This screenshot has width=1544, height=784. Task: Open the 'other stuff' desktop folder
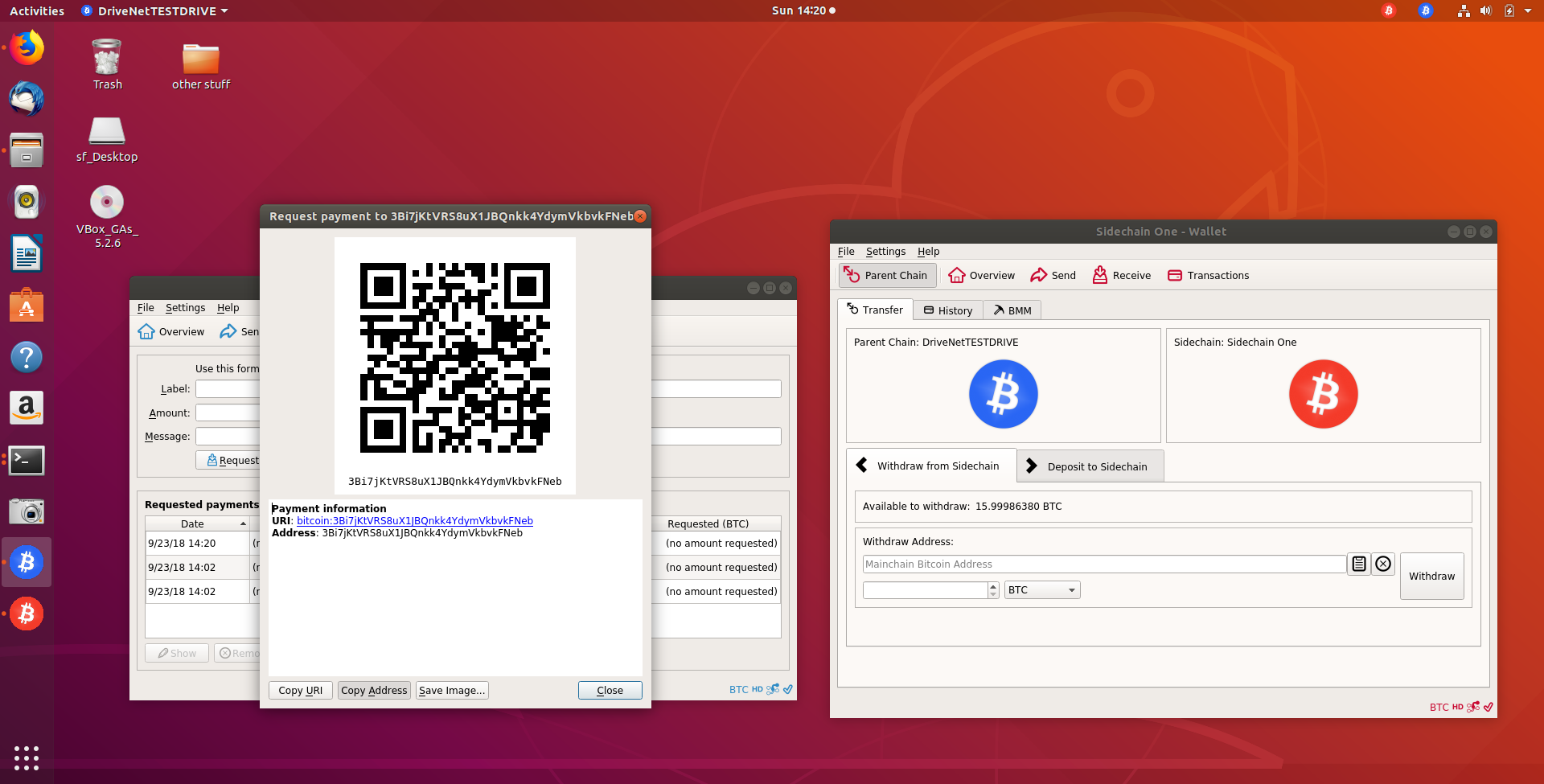point(201,64)
